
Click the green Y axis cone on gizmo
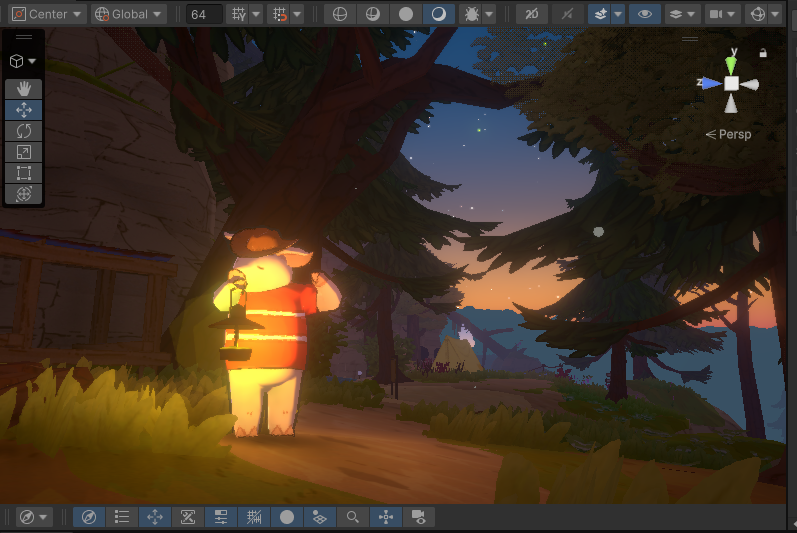point(731,65)
